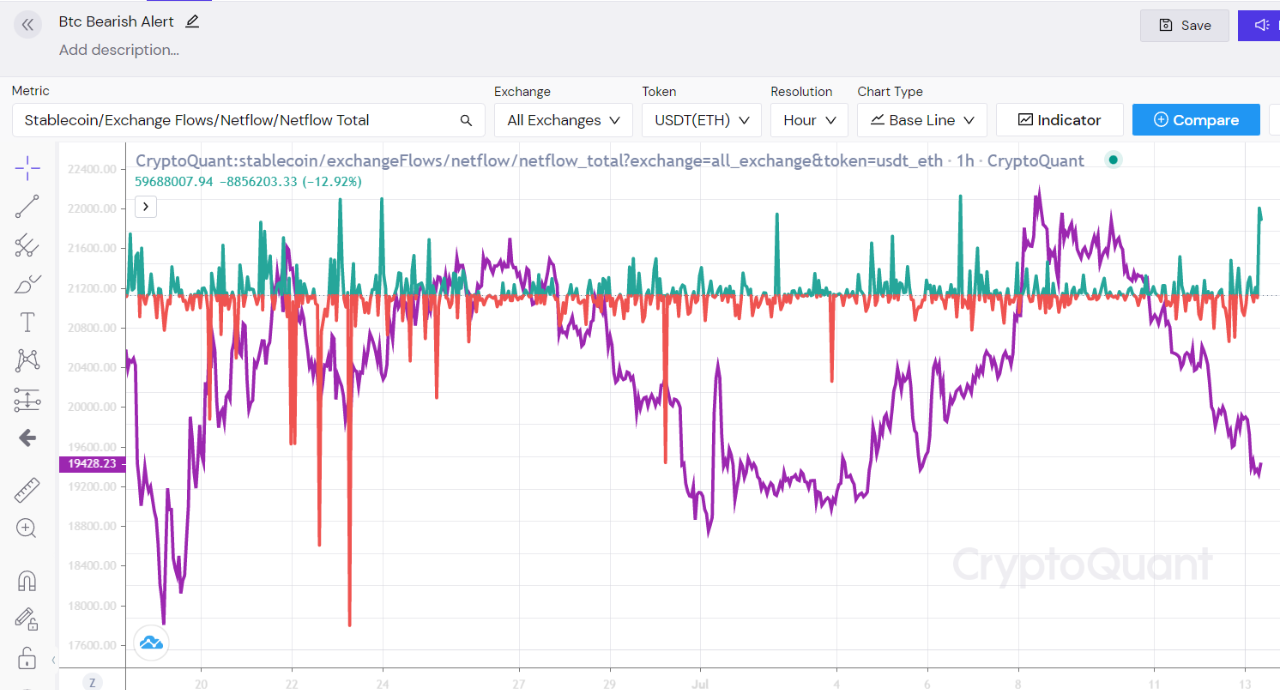This screenshot has height=690, width=1280.
Task: Open the Base Line chart type dropdown
Action: click(x=922, y=120)
